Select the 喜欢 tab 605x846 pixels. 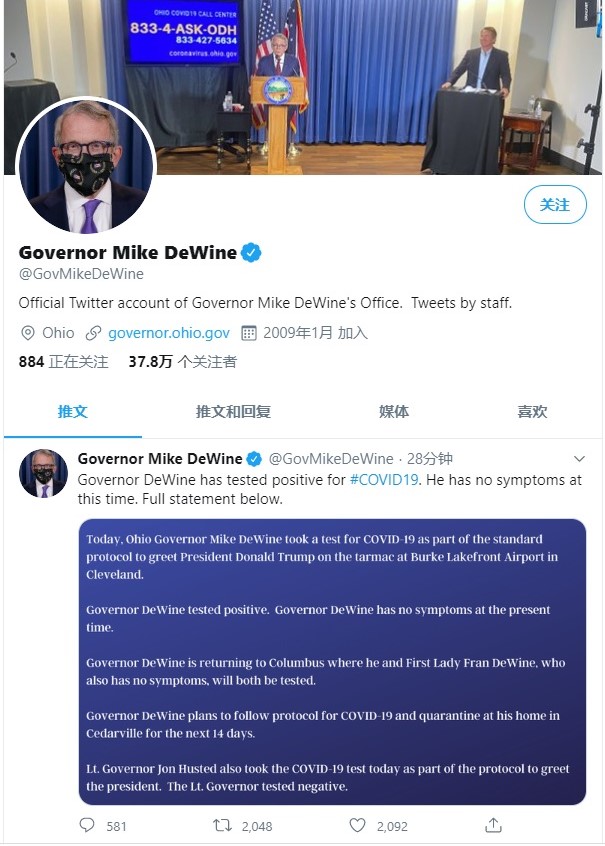532,412
